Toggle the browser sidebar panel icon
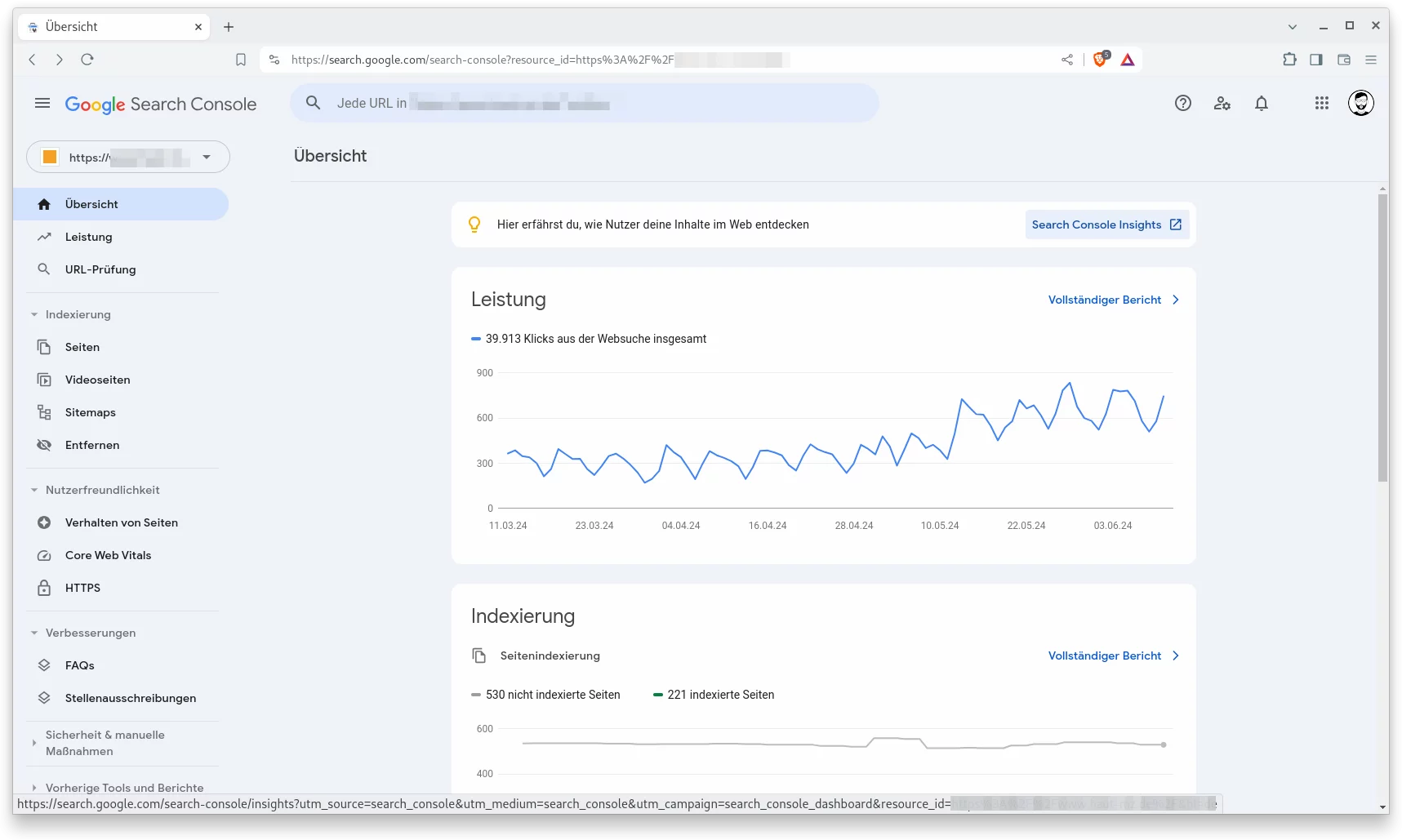The image size is (1402, 840). point(1316,60)
